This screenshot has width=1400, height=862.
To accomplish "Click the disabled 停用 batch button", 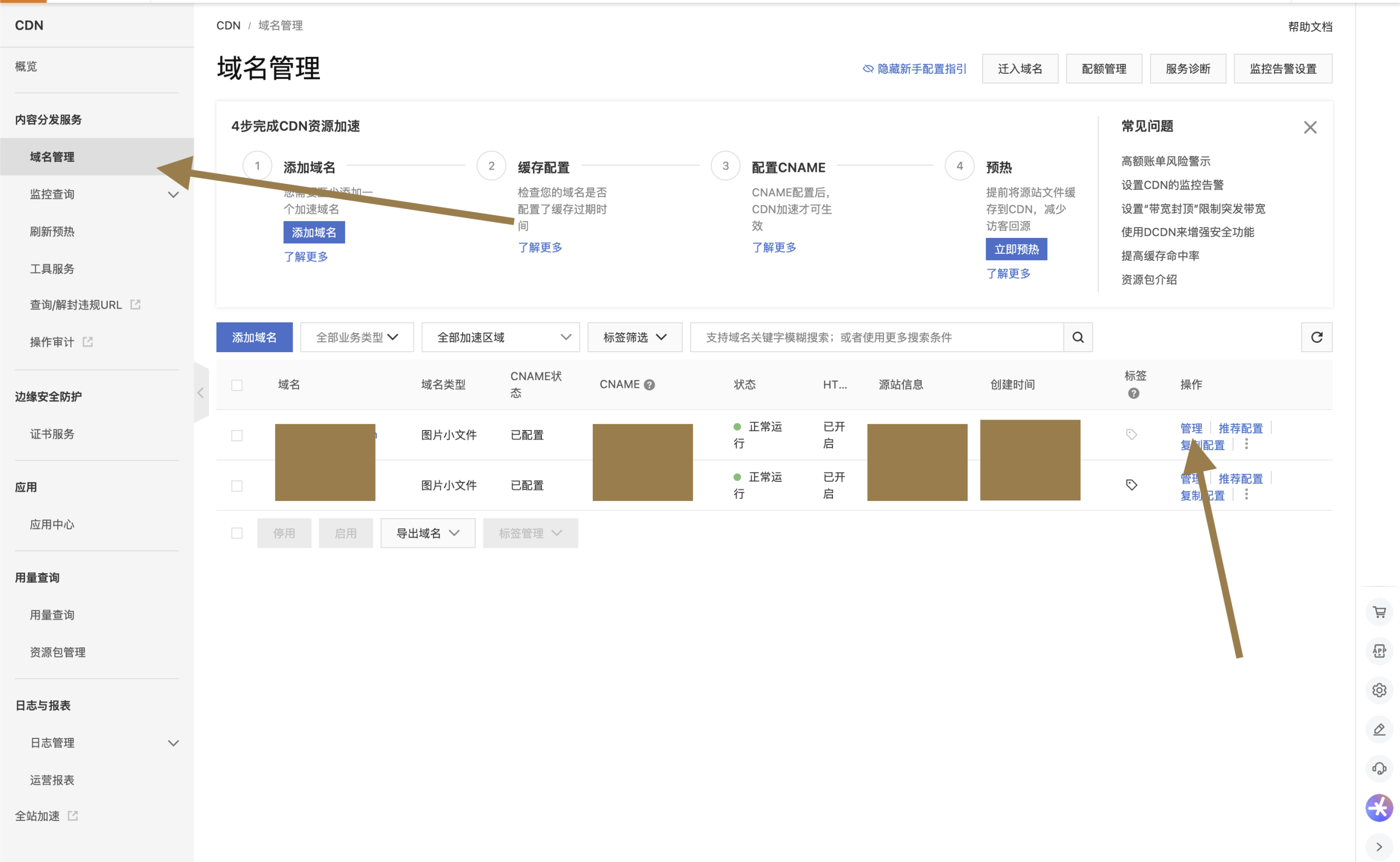I will 284,533.
